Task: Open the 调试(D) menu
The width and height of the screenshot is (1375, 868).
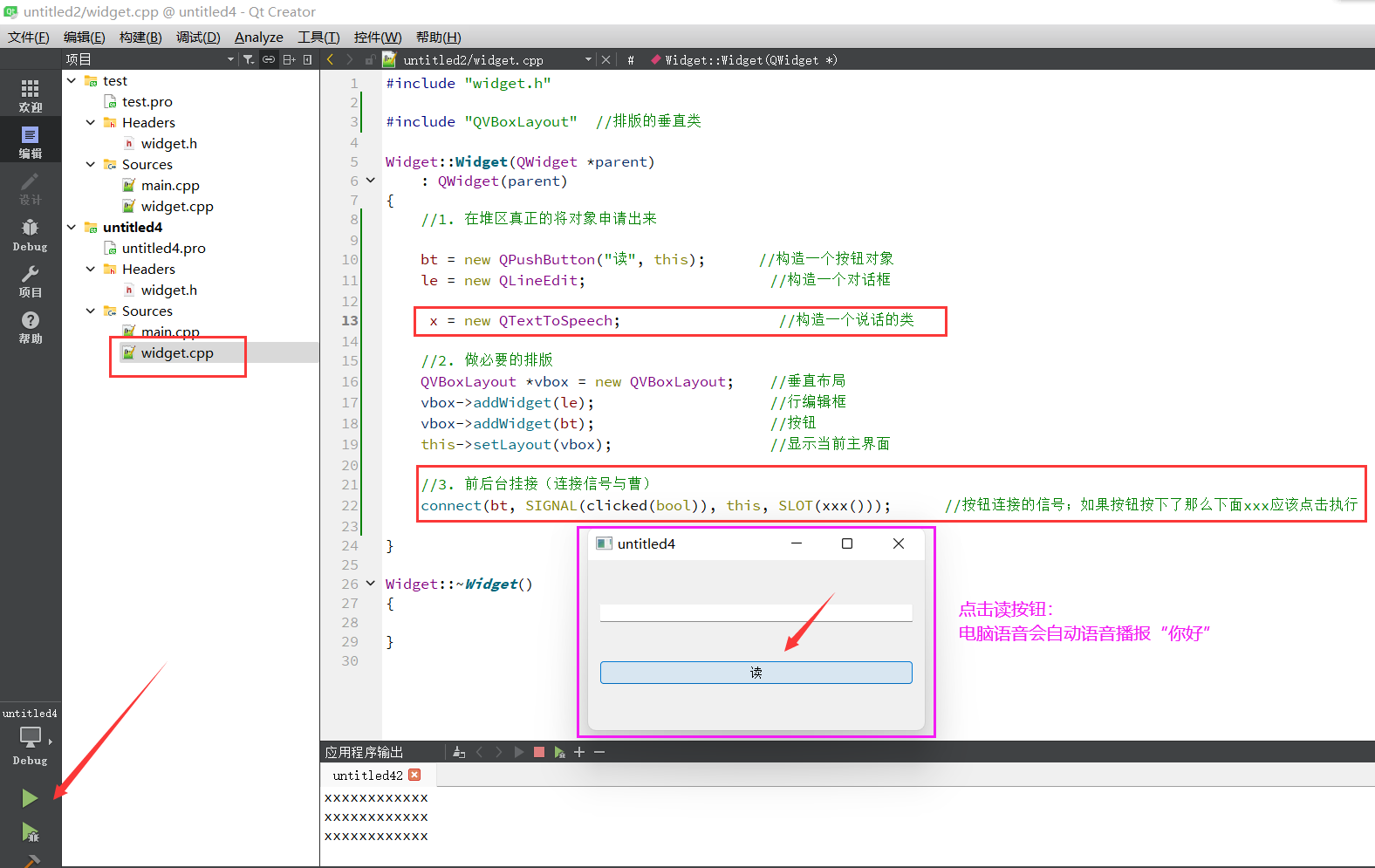Action: click(x=198, y=37)
